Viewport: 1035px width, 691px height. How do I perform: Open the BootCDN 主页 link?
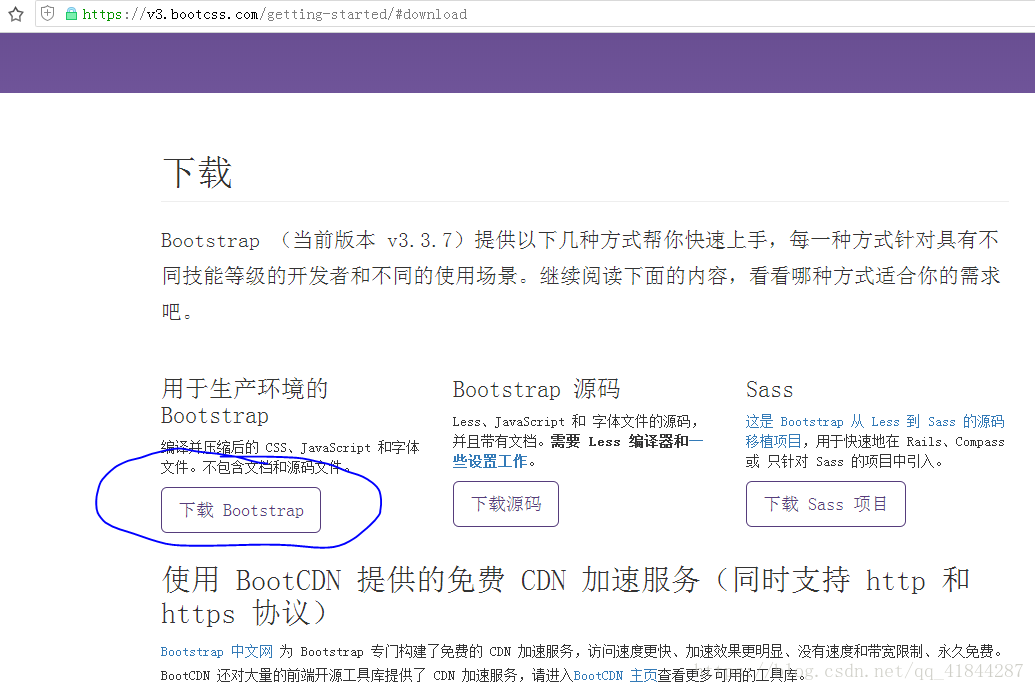(615, 675)
